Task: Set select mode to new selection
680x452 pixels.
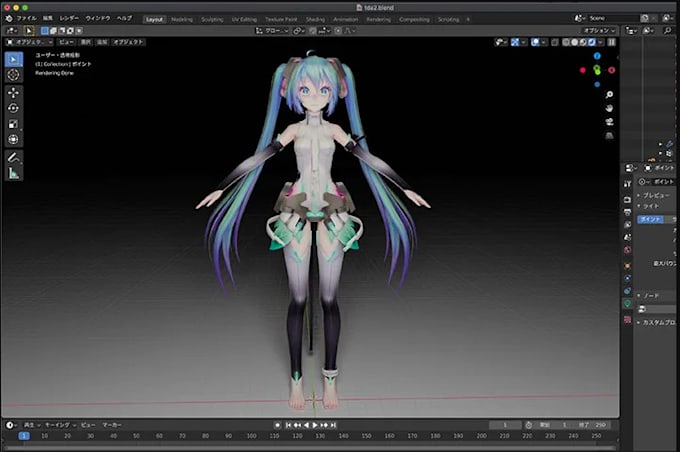Action: point(45,31)
